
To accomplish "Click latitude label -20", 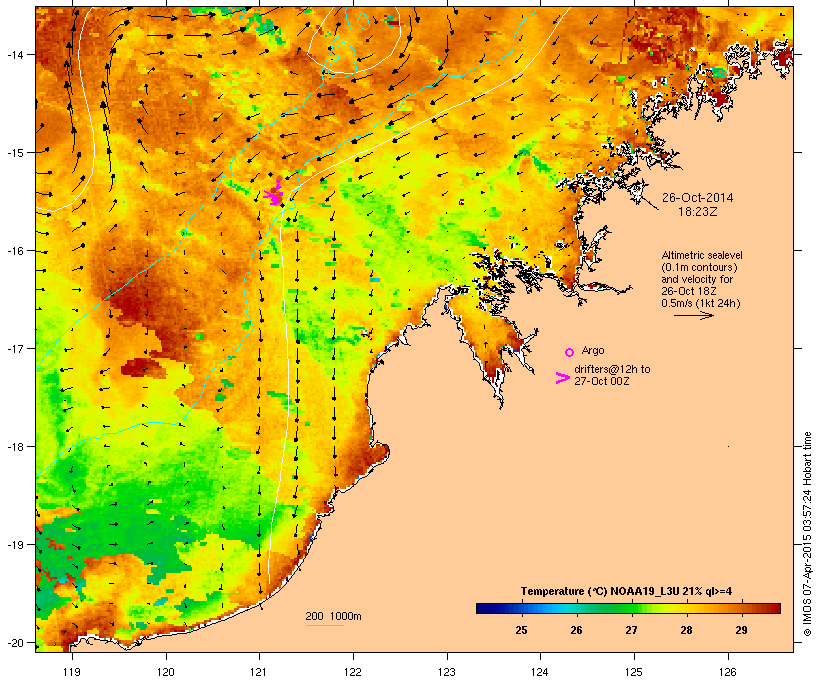I will click(x=14, y=642).
